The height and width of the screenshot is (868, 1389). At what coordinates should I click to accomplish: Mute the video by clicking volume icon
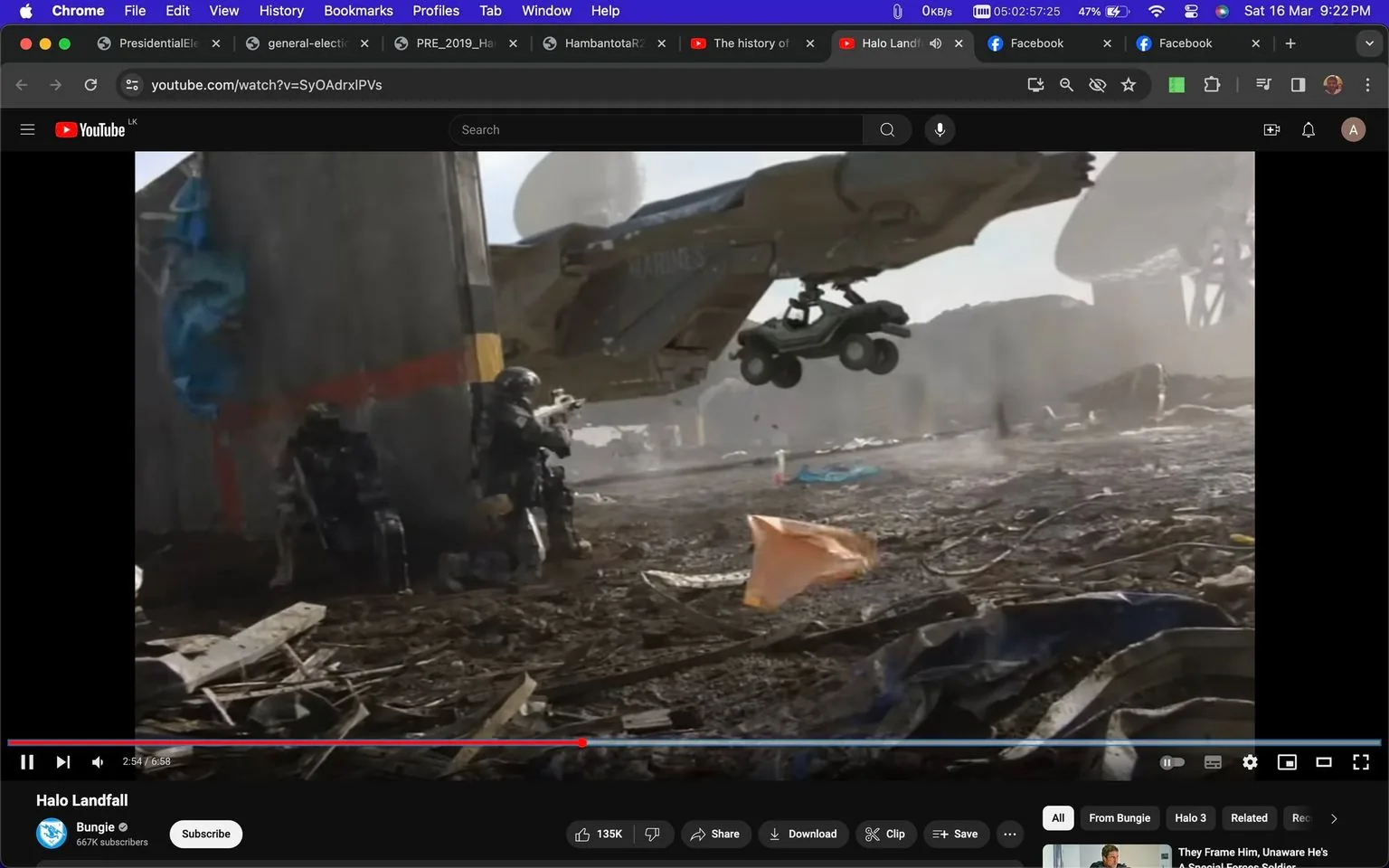(97, 761)
